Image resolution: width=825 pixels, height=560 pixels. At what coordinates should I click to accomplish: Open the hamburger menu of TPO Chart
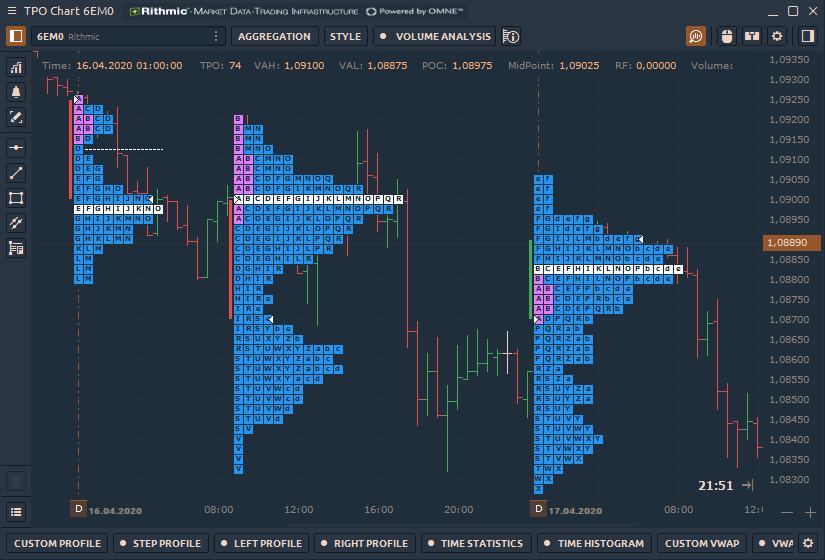tap(12, 11)
